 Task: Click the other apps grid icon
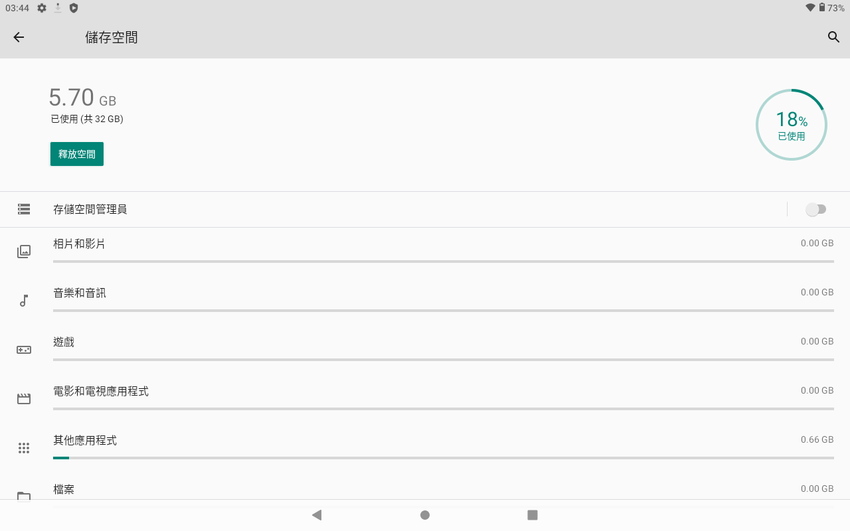[x=24, y=448]
